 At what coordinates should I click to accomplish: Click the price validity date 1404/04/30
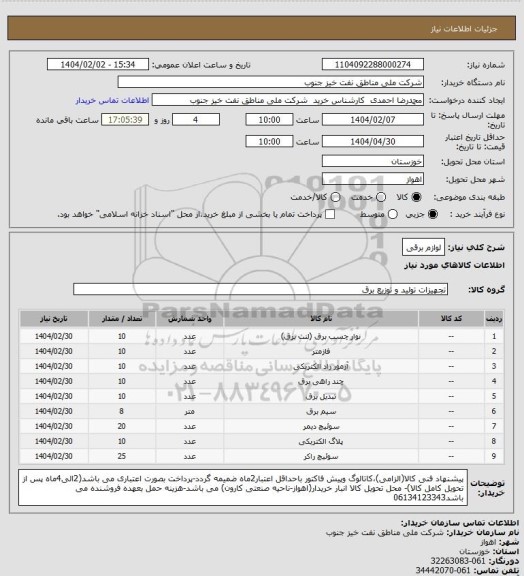pyautogui.click(x=373, y=141)
